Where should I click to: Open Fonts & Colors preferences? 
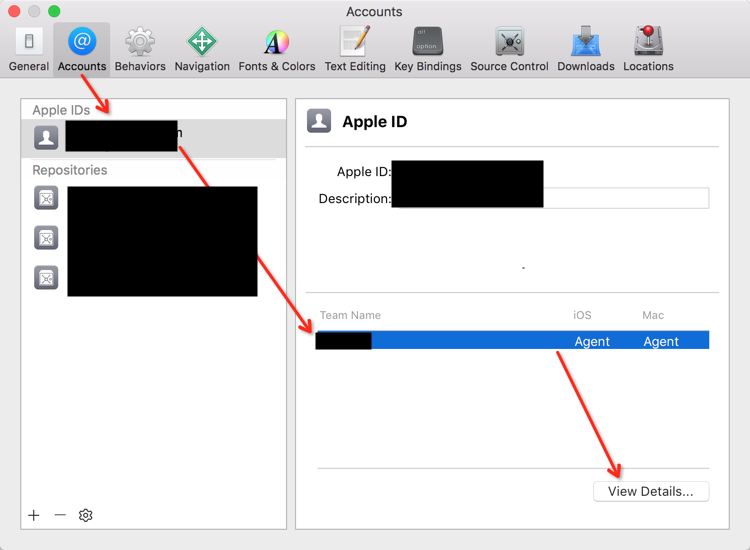tap(276, 49)
